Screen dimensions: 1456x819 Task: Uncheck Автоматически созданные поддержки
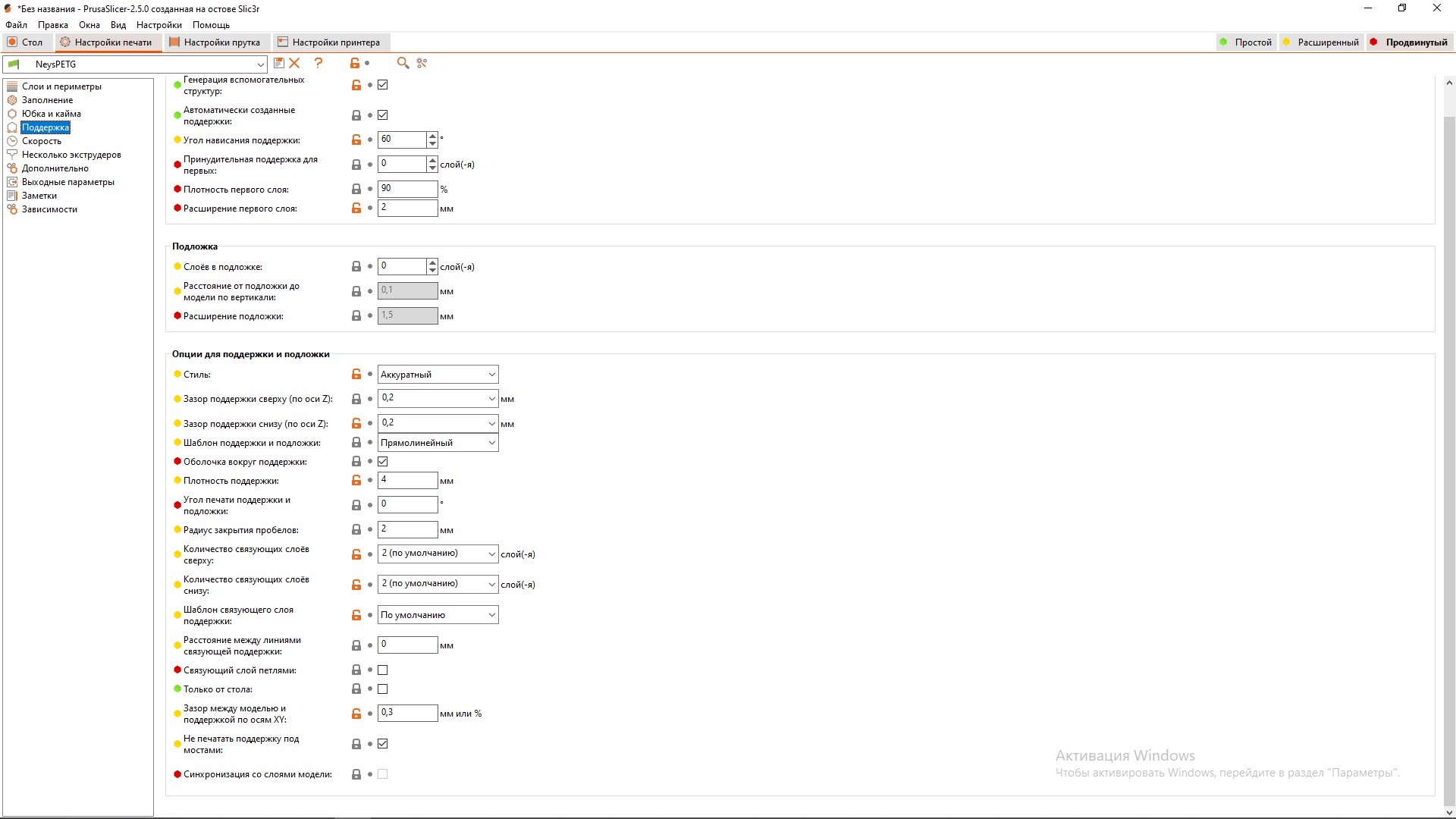pyautogui.click(x=383, y=115)
